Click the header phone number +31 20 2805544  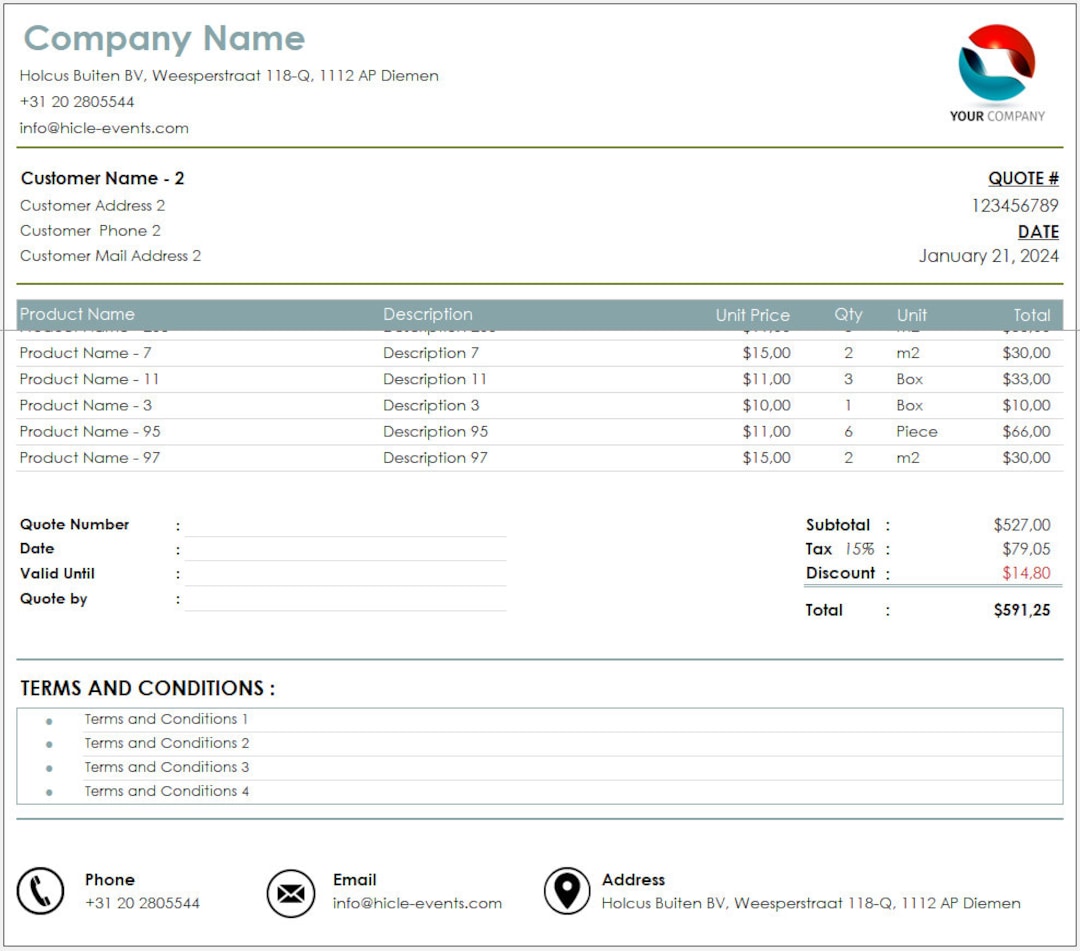click(76, 102)
